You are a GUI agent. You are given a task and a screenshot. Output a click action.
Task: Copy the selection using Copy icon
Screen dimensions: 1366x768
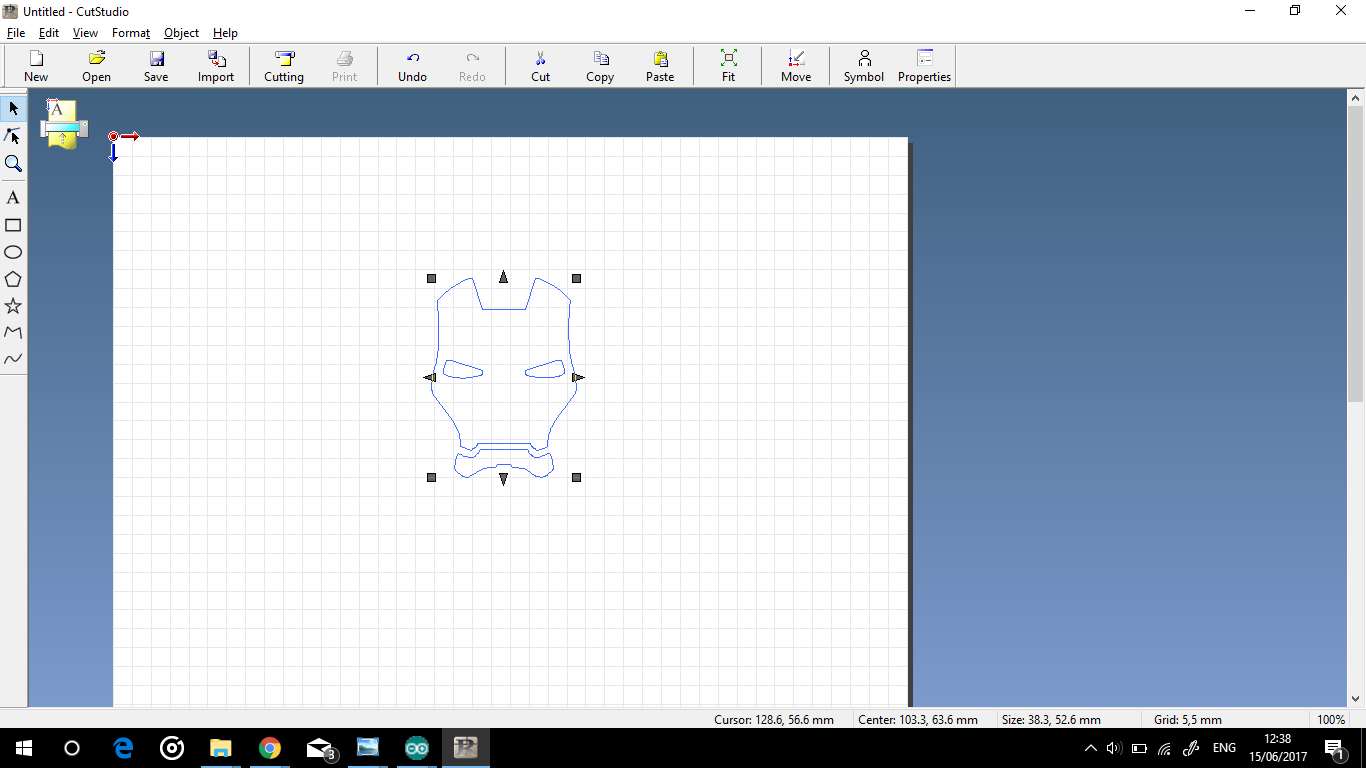click(600, 66)
